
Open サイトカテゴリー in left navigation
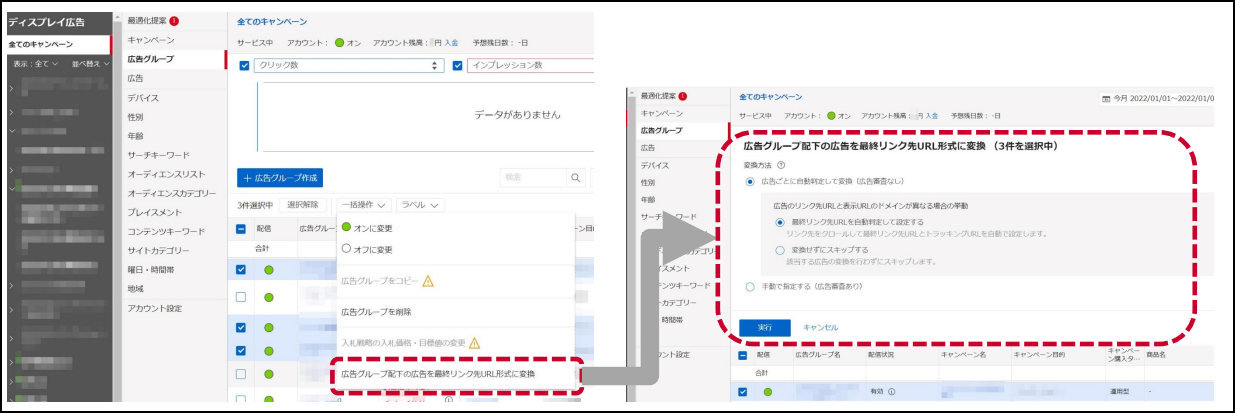click(x=161, y=251)
